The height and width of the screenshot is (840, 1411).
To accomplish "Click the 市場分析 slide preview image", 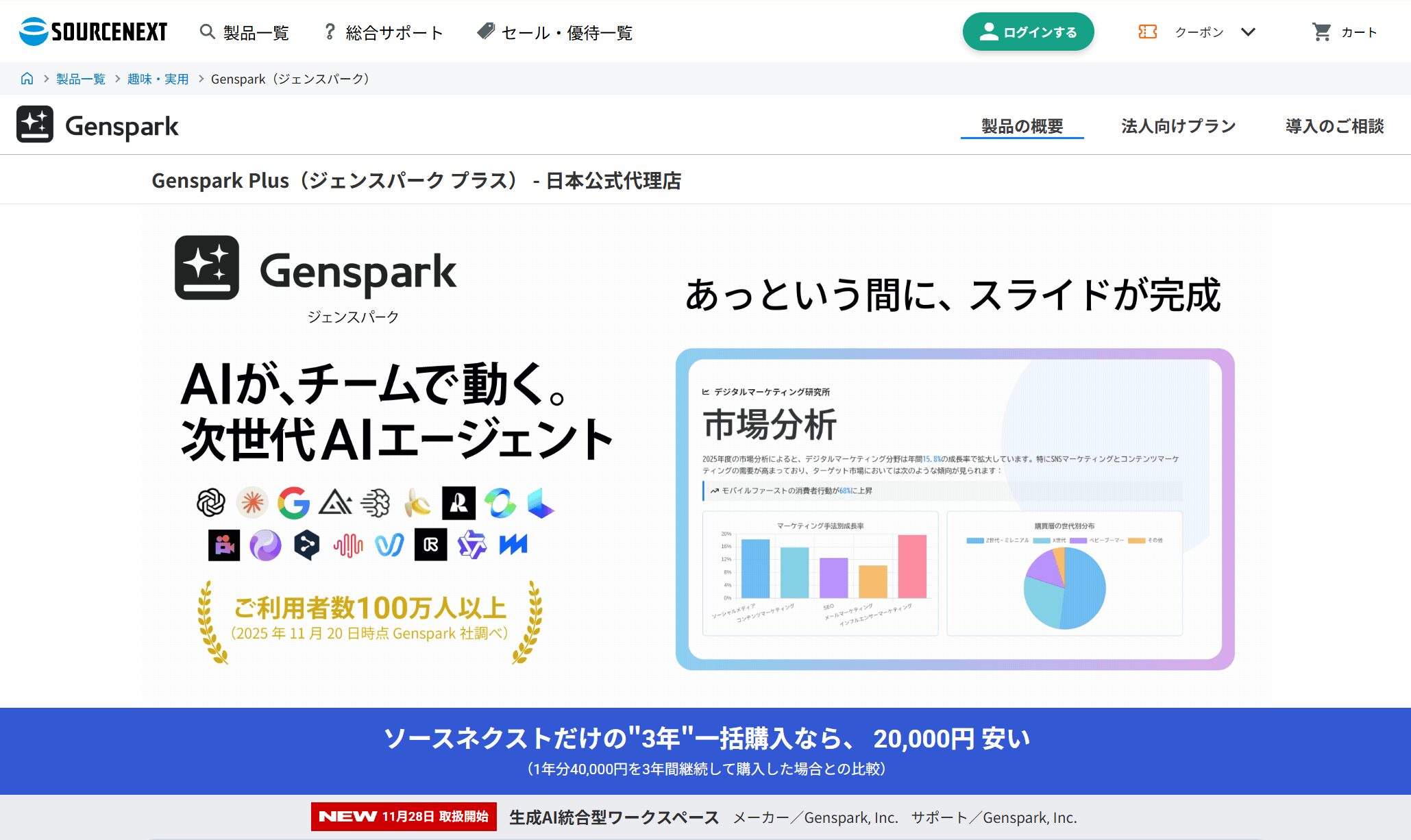I will tap(955, 509).
